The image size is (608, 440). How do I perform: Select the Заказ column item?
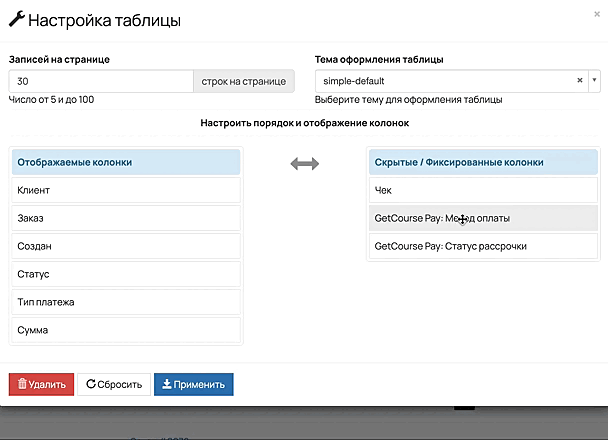(125, 218)
